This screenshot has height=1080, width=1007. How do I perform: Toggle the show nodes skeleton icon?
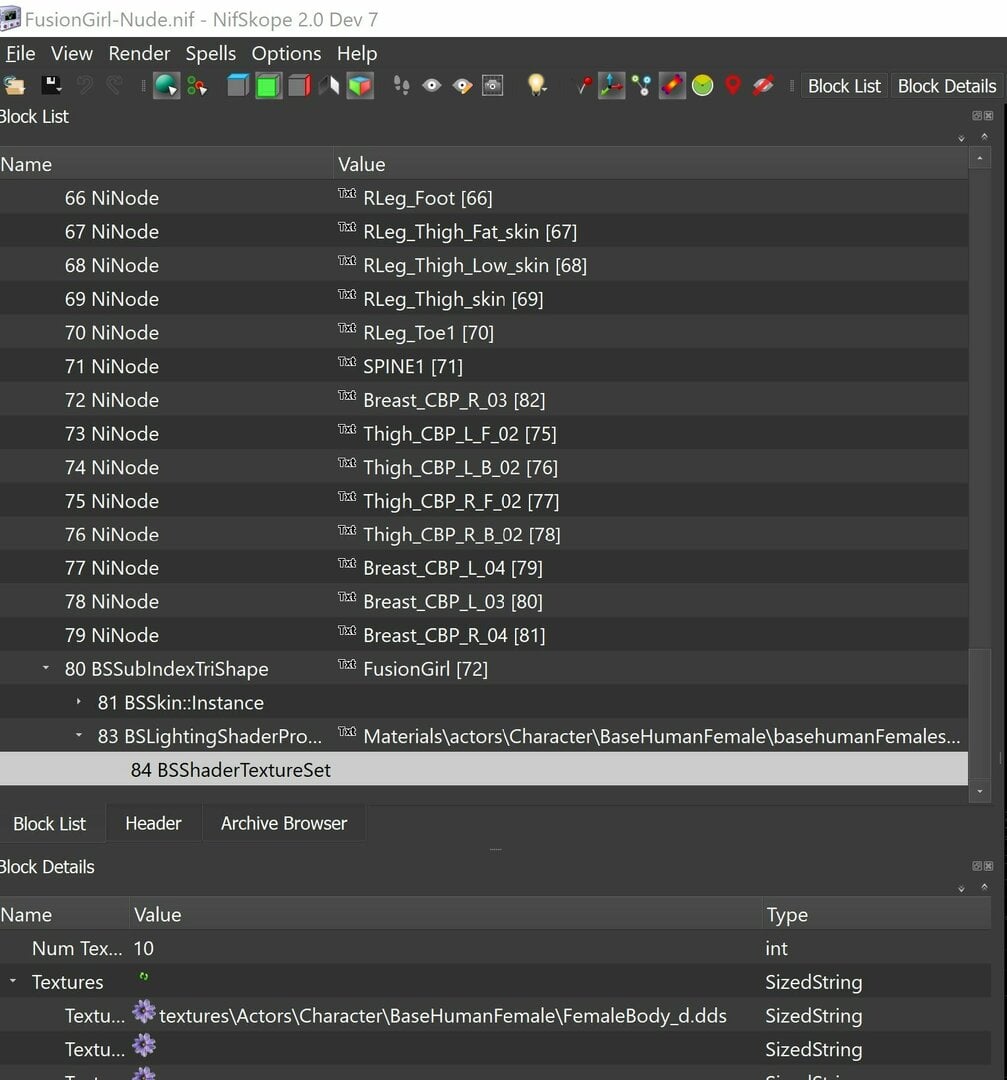coord(642,85)
